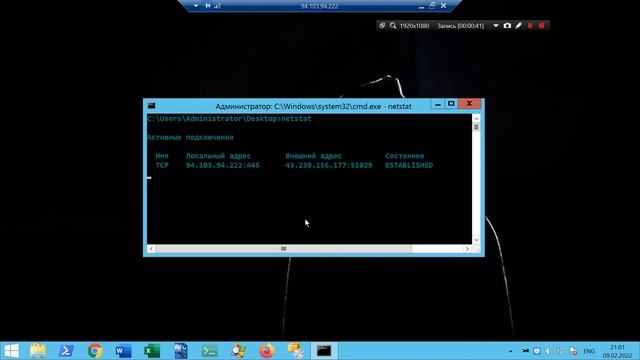Switch the ENG input language indicator
This screenshot has width=640, height=360.
click(589, 351)
